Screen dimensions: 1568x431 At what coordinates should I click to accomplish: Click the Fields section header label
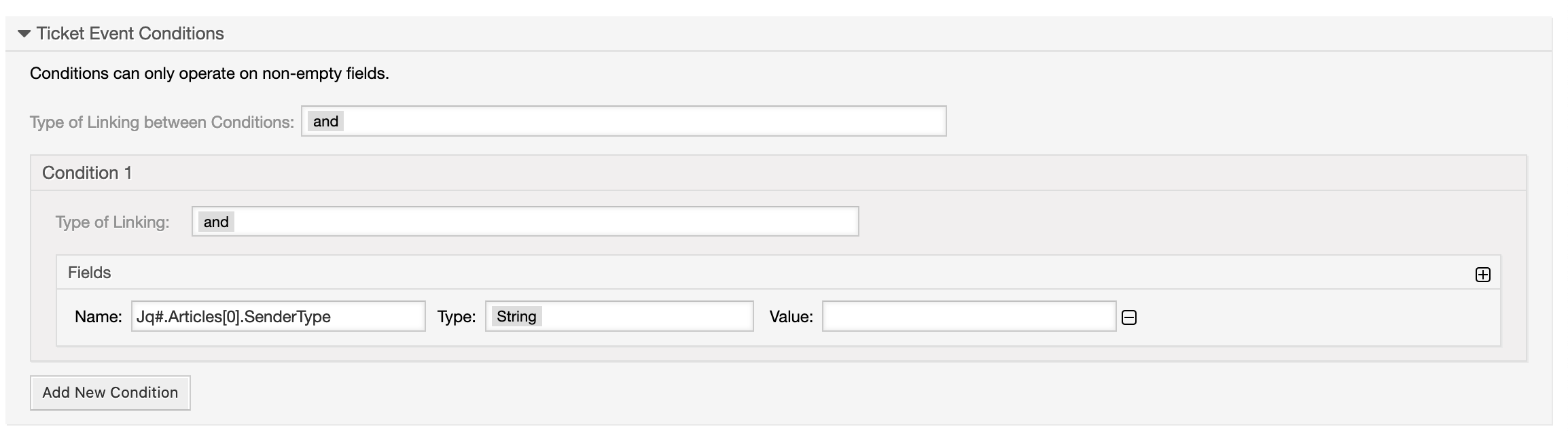coord(90,273)
